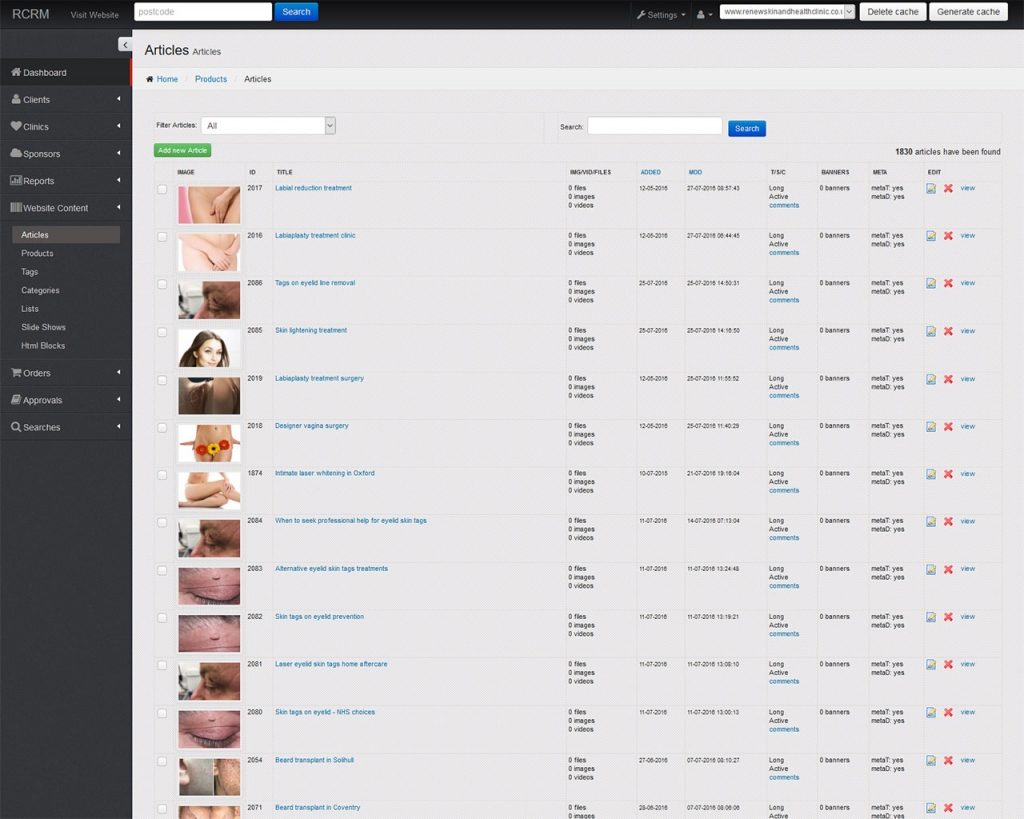Delete the Labiaplasty treatment surgery article
Viewport: 1024px width, 819px height.
948,379
